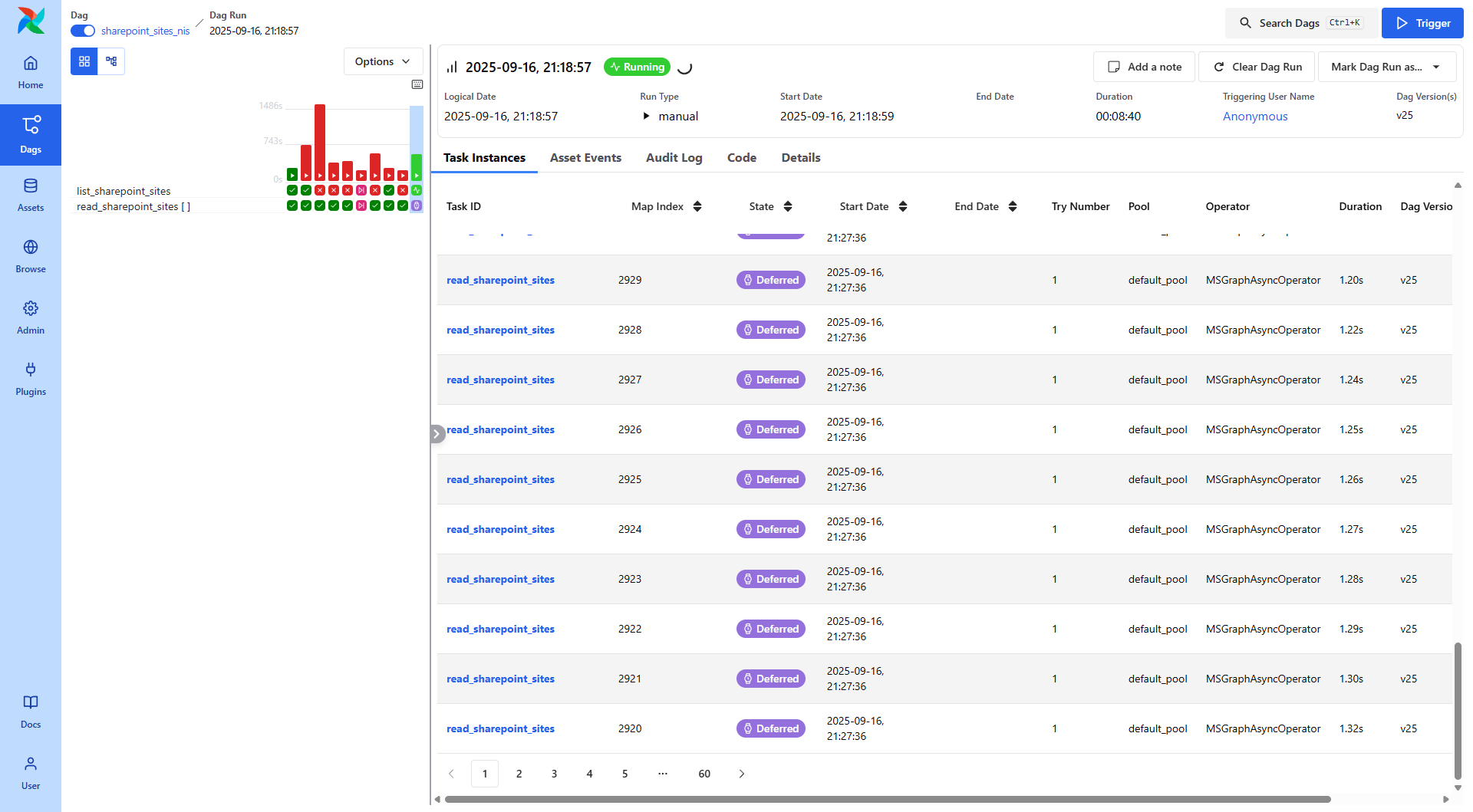Open Mark Dag Run as dropdown
1473x812 pixels.
(x=1387, y=67)
